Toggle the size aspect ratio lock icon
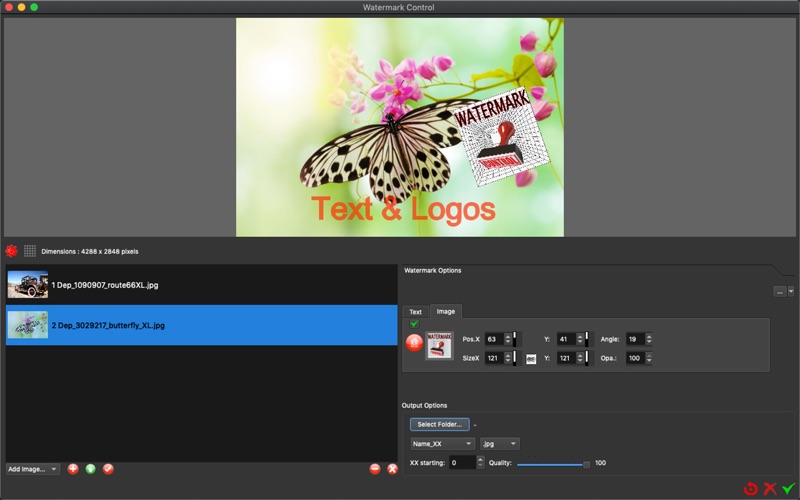Screen dimensions: 800x500 [x=531, y=359]
